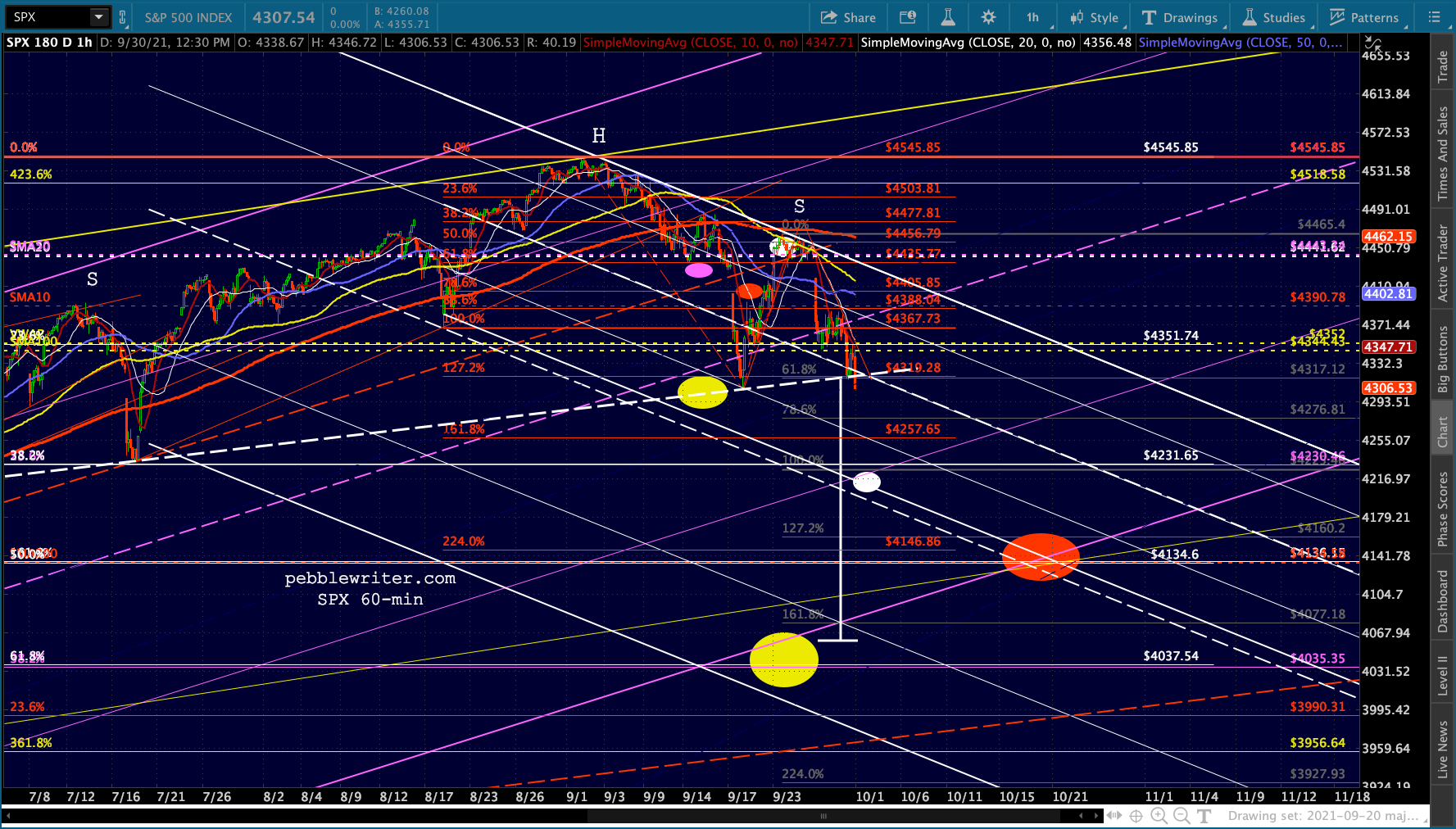The width and height of the screenshot is (1456, 829).
Task: Click the 4306.53 red price axis bubble
Action: click(x=1388, y=387)
